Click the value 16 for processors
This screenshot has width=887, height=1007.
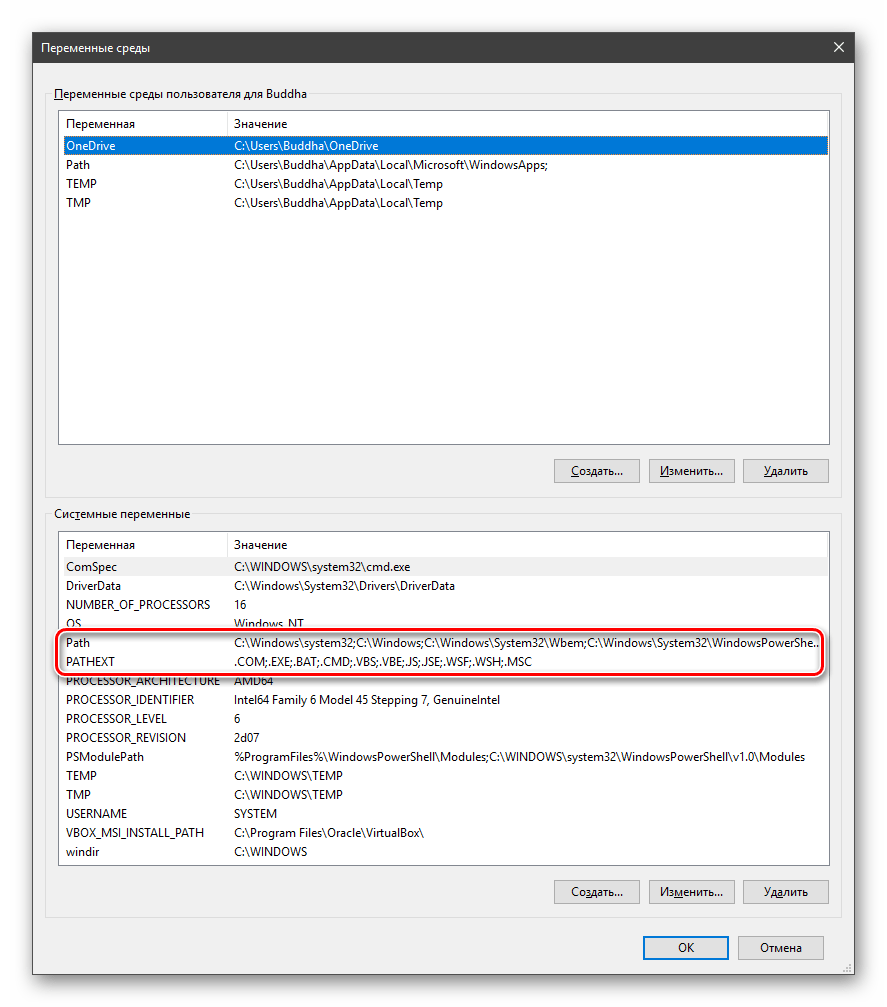coord(240,605)
